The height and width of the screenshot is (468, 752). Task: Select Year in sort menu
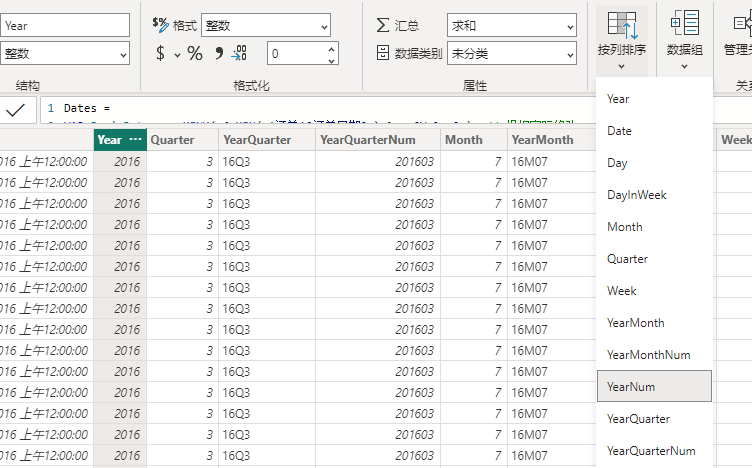pos(654,99)
